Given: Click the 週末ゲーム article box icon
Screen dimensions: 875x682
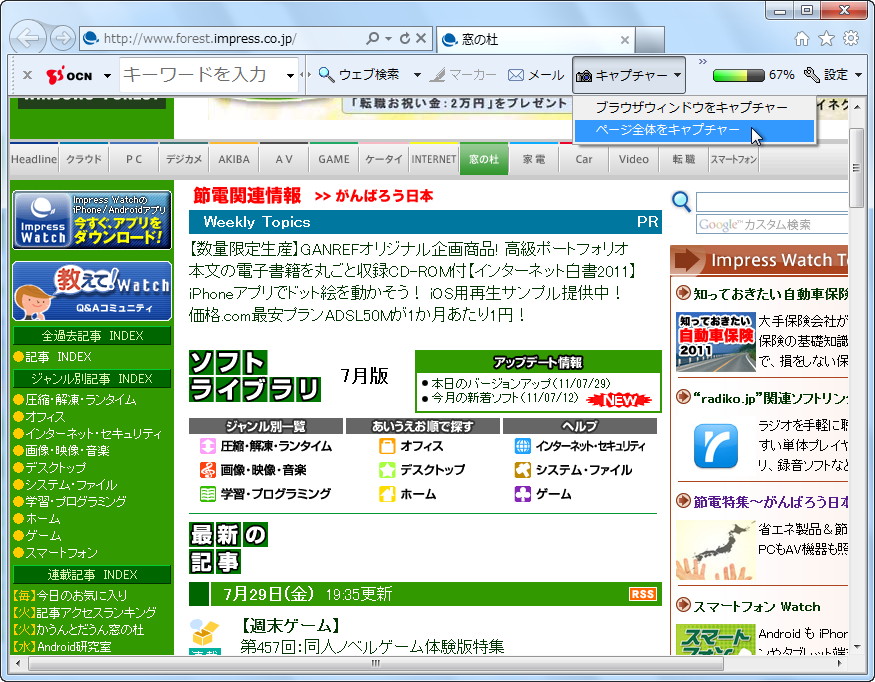Looking at the screenshot, I should [x=204, y=633].
